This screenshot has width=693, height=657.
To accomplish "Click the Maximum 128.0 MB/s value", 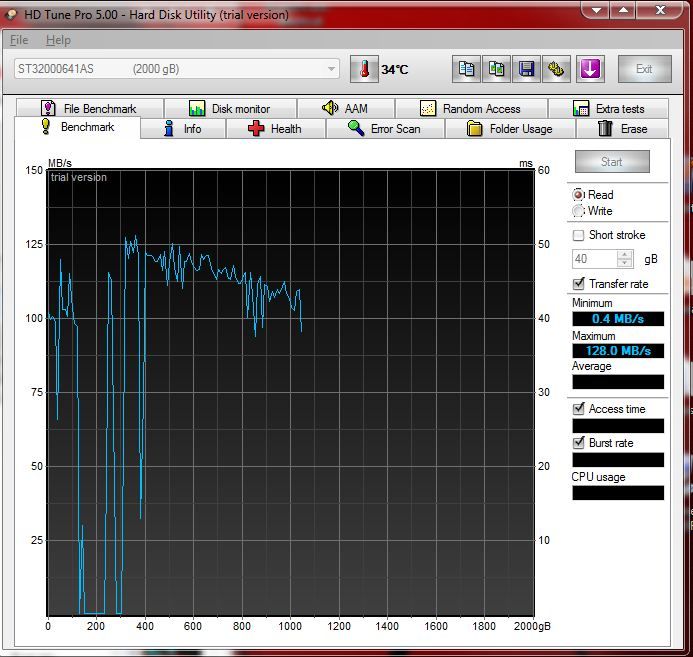I will click(x=618, y=351).
